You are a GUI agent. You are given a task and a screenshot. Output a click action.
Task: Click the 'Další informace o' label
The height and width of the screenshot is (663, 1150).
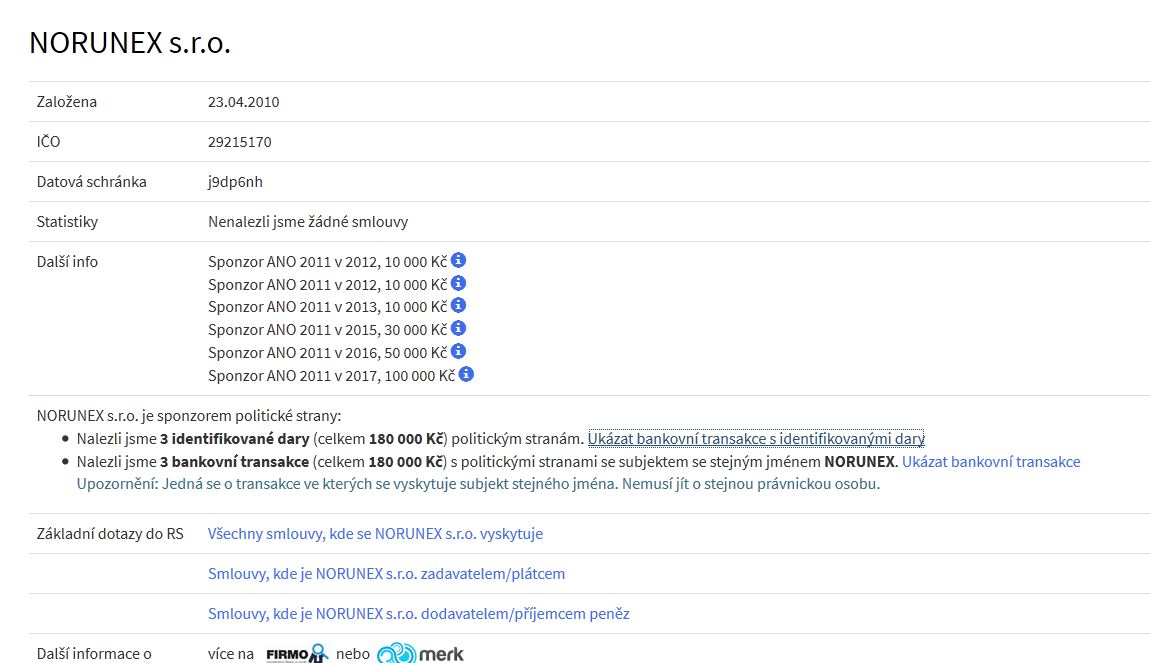pos(94,653)
